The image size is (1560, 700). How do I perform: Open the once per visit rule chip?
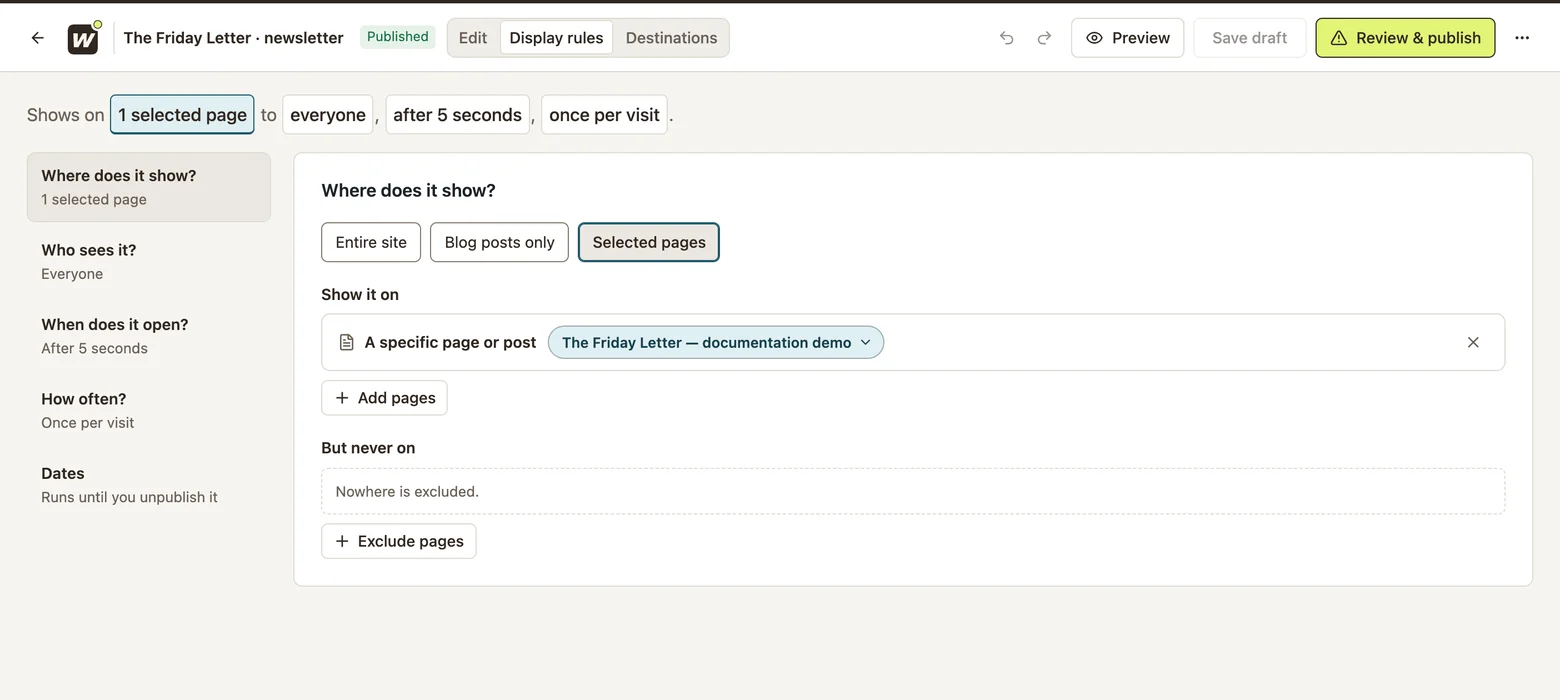click(x=604, y=115)
